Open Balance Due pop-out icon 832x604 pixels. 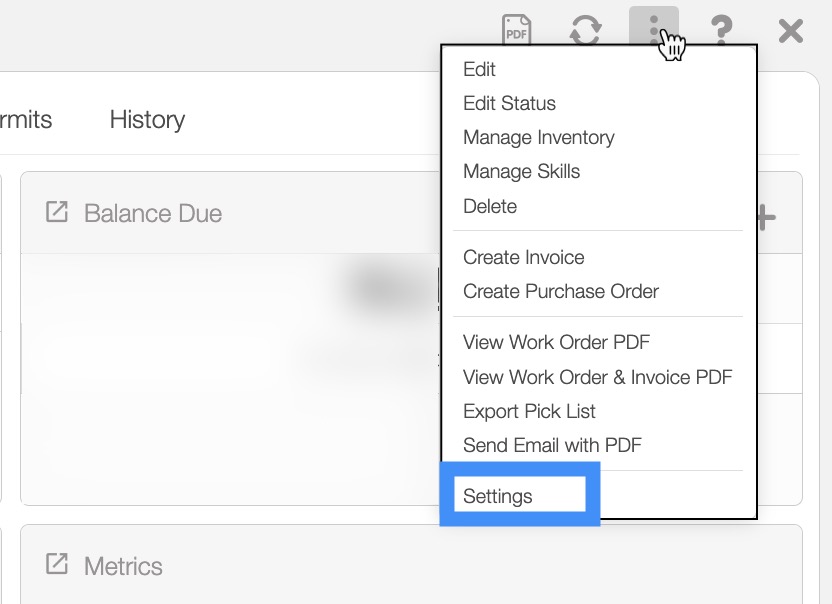pyautogui.click(x=57, y=212)
